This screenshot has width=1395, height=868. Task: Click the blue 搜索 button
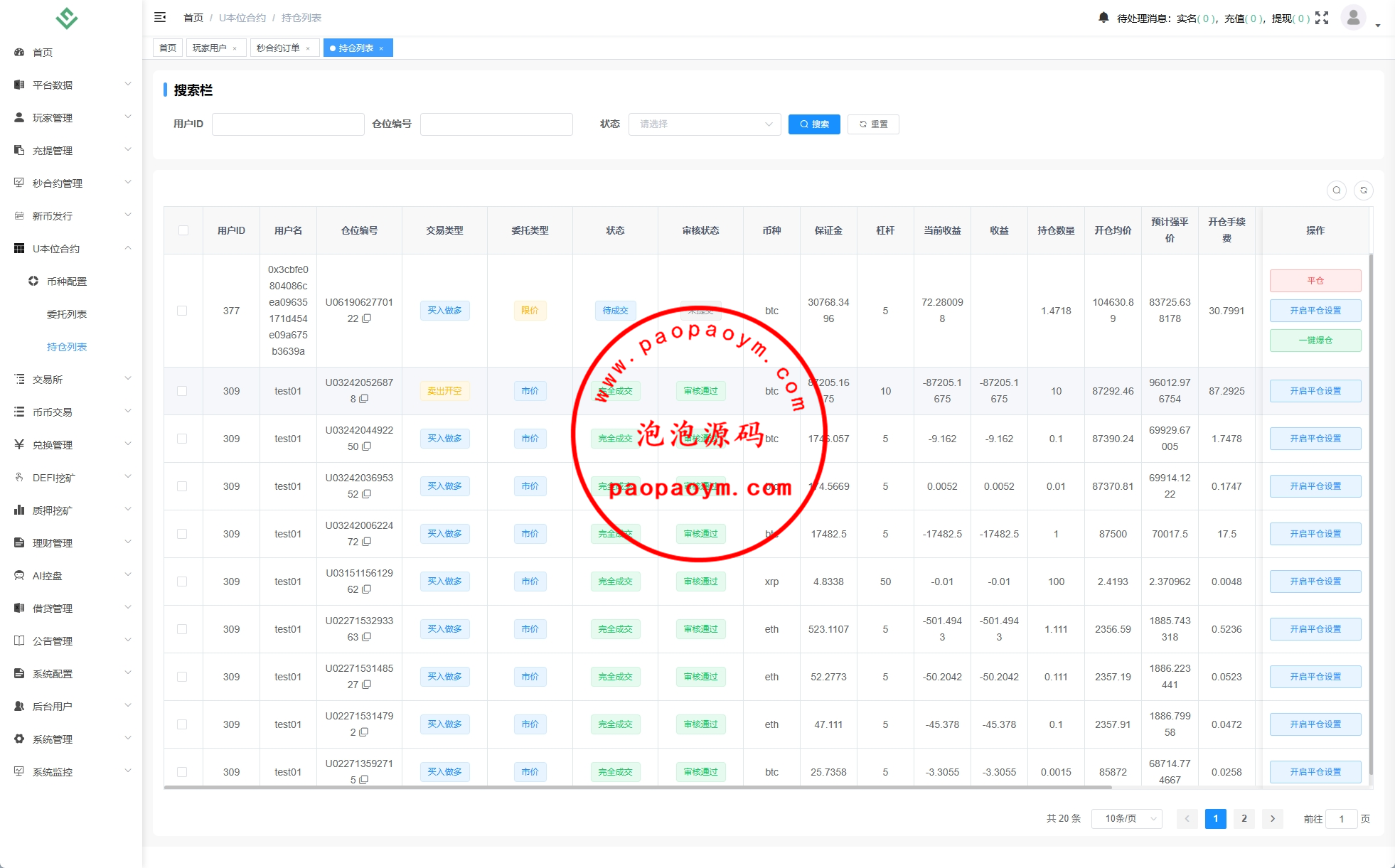(x=814, y=124)
